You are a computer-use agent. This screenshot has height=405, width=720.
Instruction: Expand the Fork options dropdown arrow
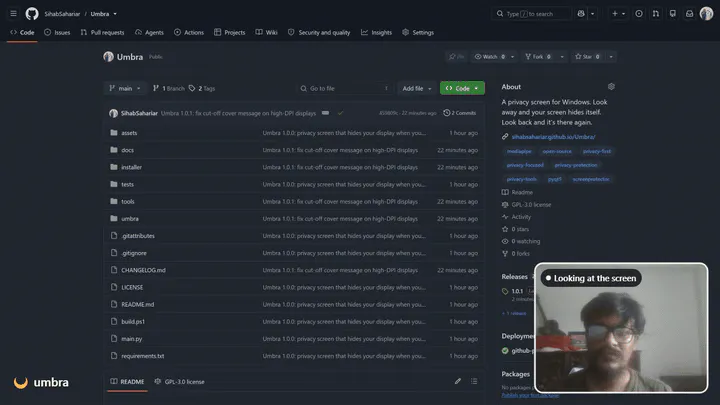click(x=562, y=56)
